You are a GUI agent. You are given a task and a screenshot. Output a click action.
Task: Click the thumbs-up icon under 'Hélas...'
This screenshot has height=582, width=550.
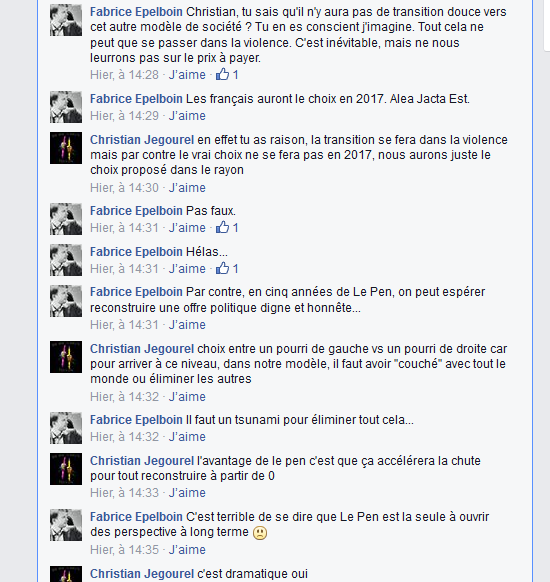pos(222,268)
